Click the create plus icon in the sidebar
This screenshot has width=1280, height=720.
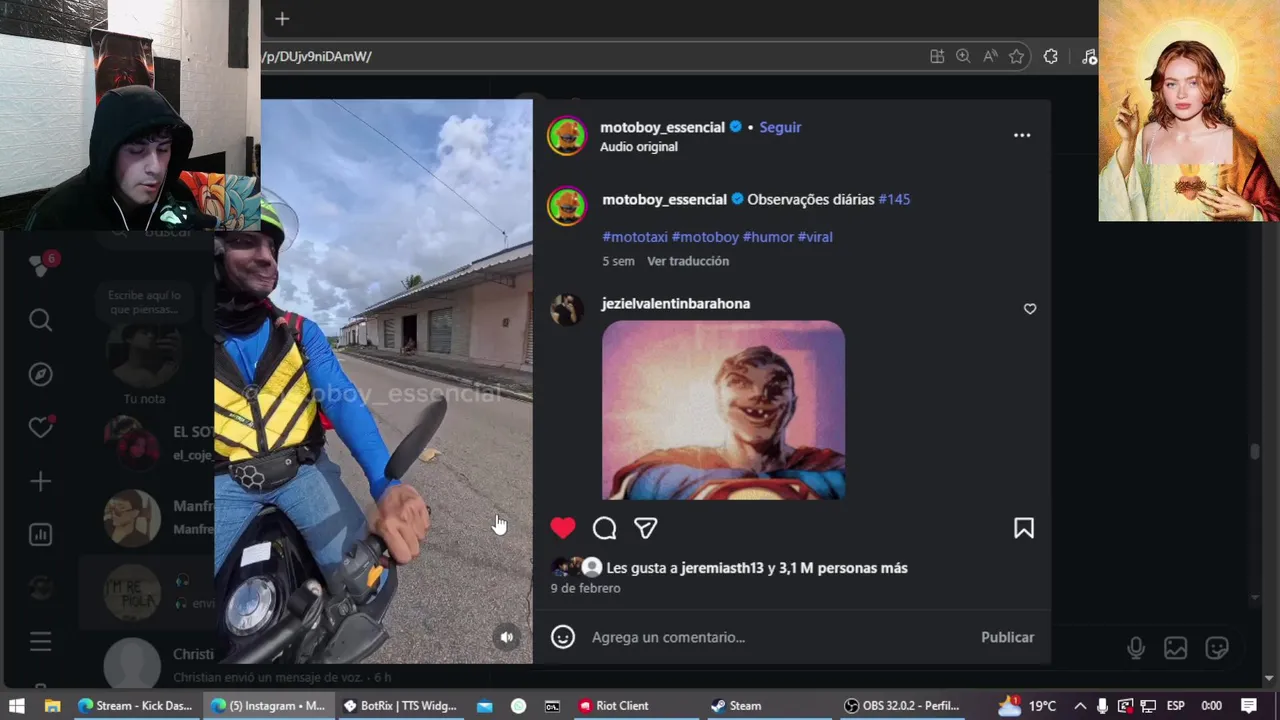pos(40,481)
